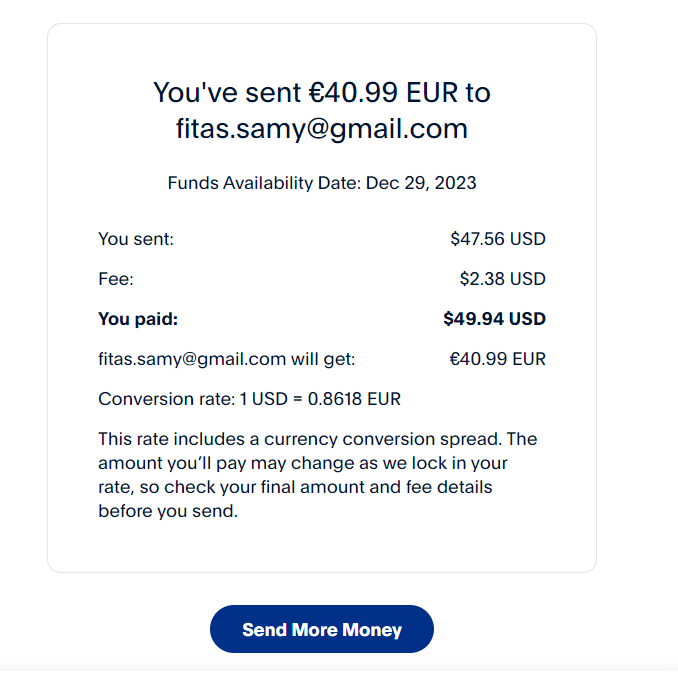Screen dimensions: 678x686
Task: Select the $49.94 USD total paid
Action: coord(494,319)
